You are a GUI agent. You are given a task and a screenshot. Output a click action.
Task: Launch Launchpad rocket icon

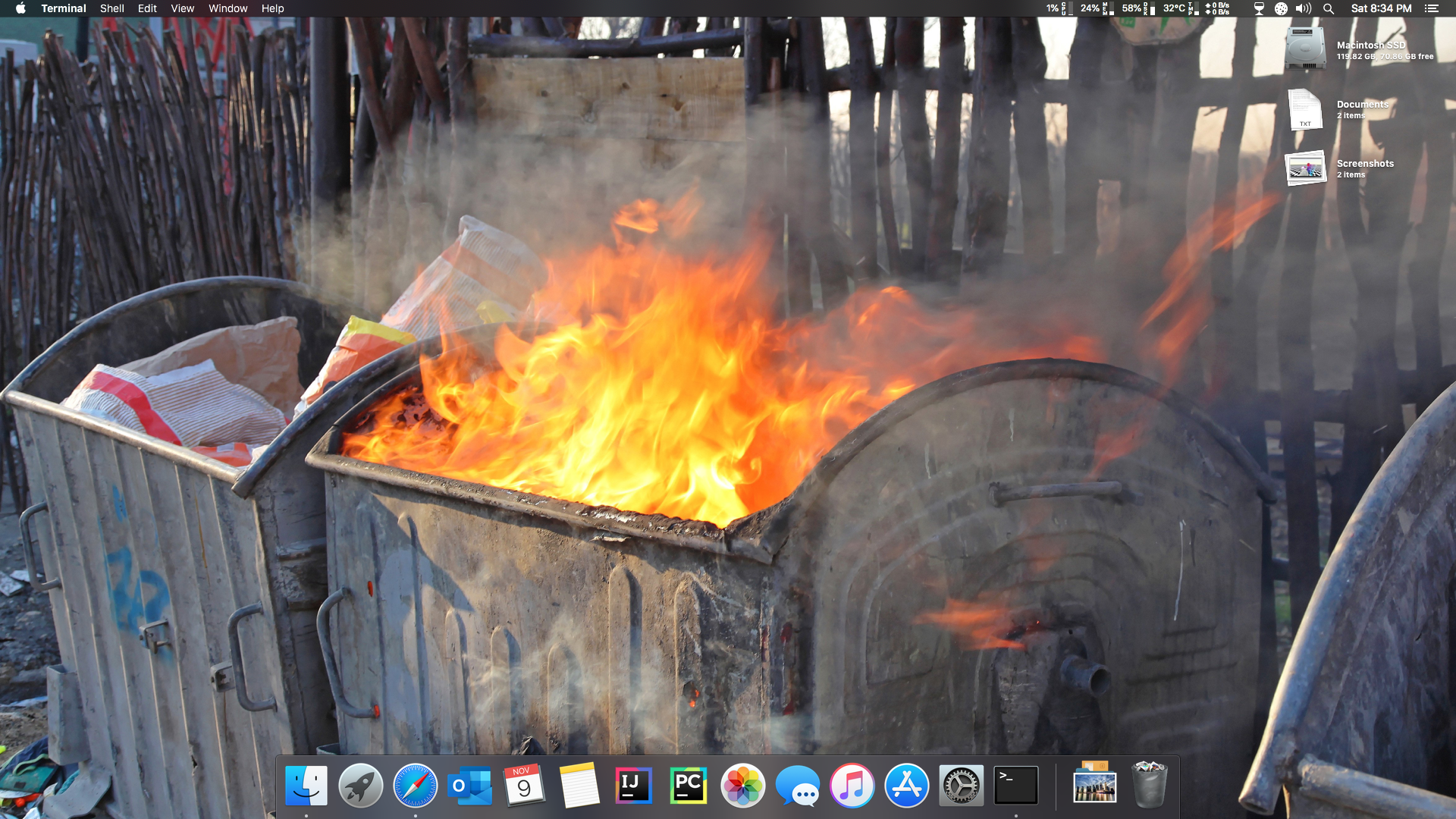tap(361, 786)
